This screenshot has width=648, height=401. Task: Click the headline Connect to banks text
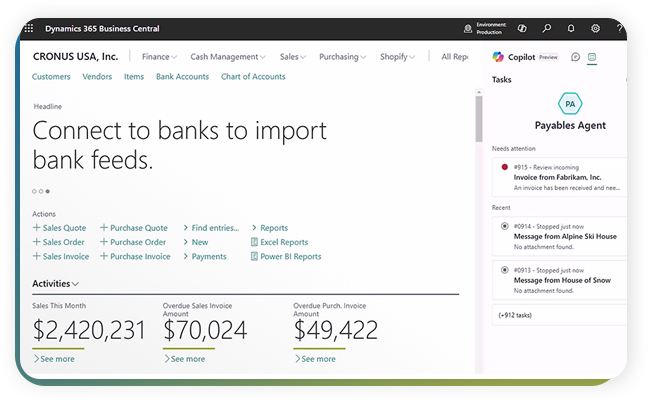[x=179, y=145]
